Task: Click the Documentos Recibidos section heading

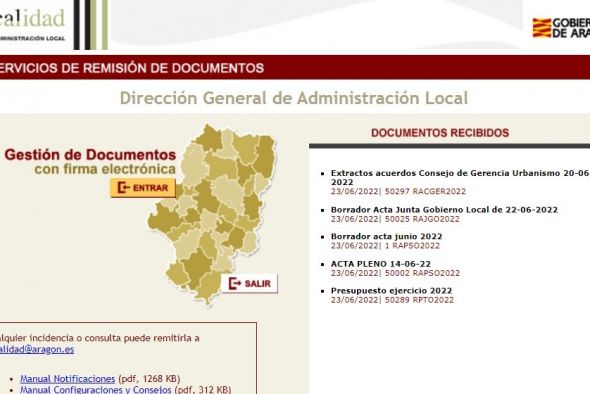Action: (440, 133)
